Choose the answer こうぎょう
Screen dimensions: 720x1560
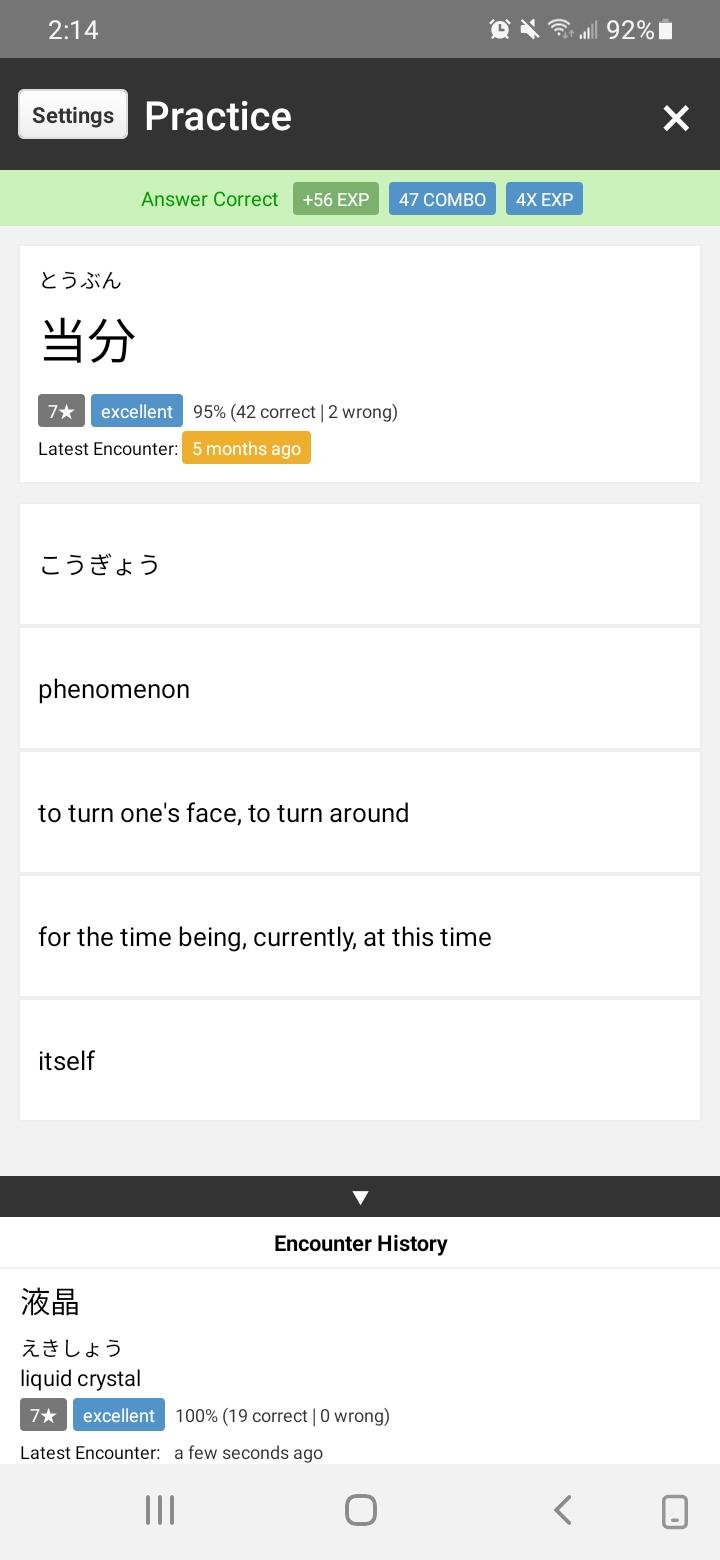point(360,565)
